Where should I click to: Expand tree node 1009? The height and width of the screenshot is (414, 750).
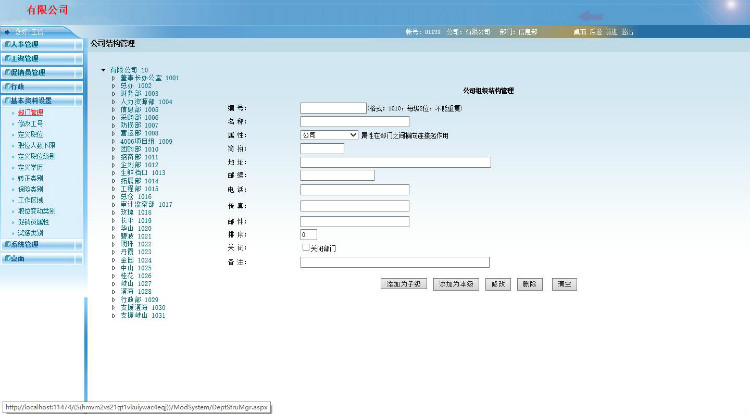coord(113,141)
